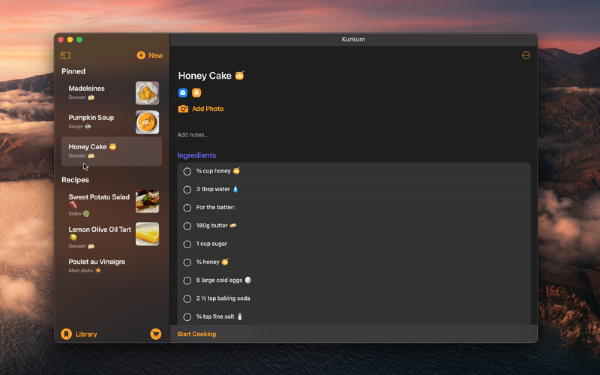Viewport: 600px width, 375px height.
Task: Check off ¼ cup honey ingredient
Action: [187, 171]
